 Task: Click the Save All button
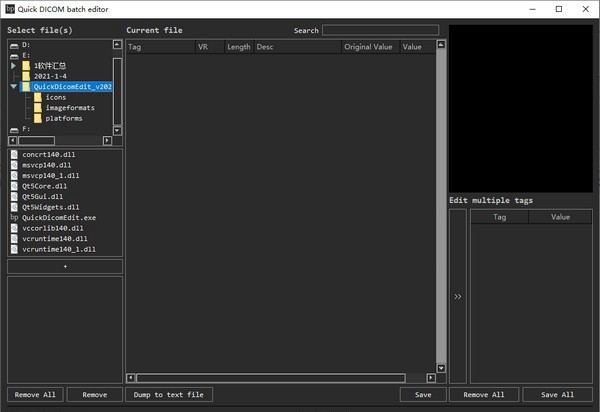tap(558, 394)
